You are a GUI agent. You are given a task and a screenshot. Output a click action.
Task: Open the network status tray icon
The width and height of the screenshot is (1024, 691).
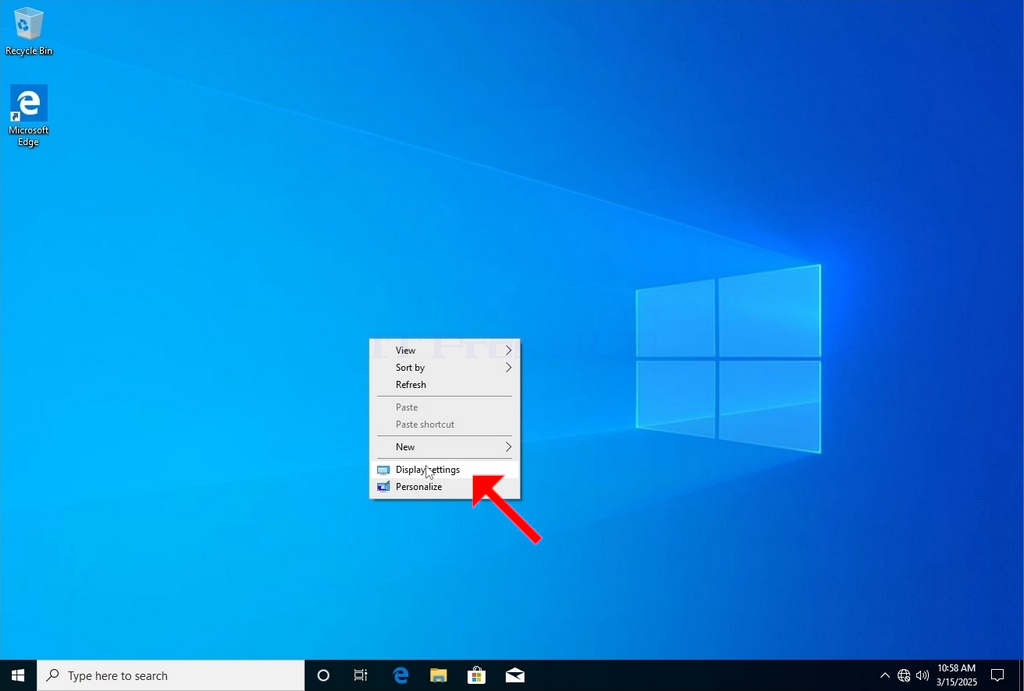pyautogui.click(x=904, y=675)
